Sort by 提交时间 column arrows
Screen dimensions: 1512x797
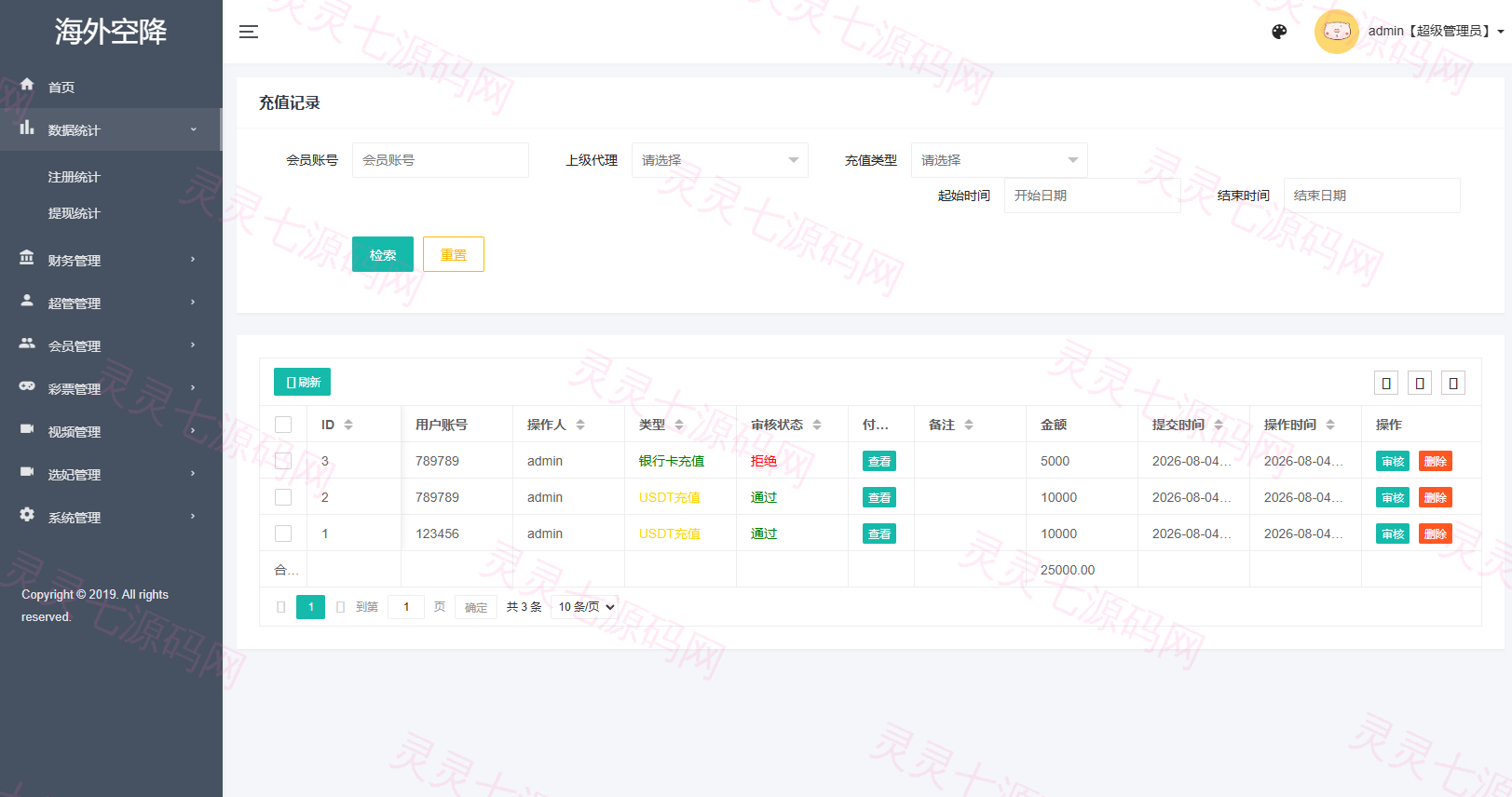[x=1219, y=425]
